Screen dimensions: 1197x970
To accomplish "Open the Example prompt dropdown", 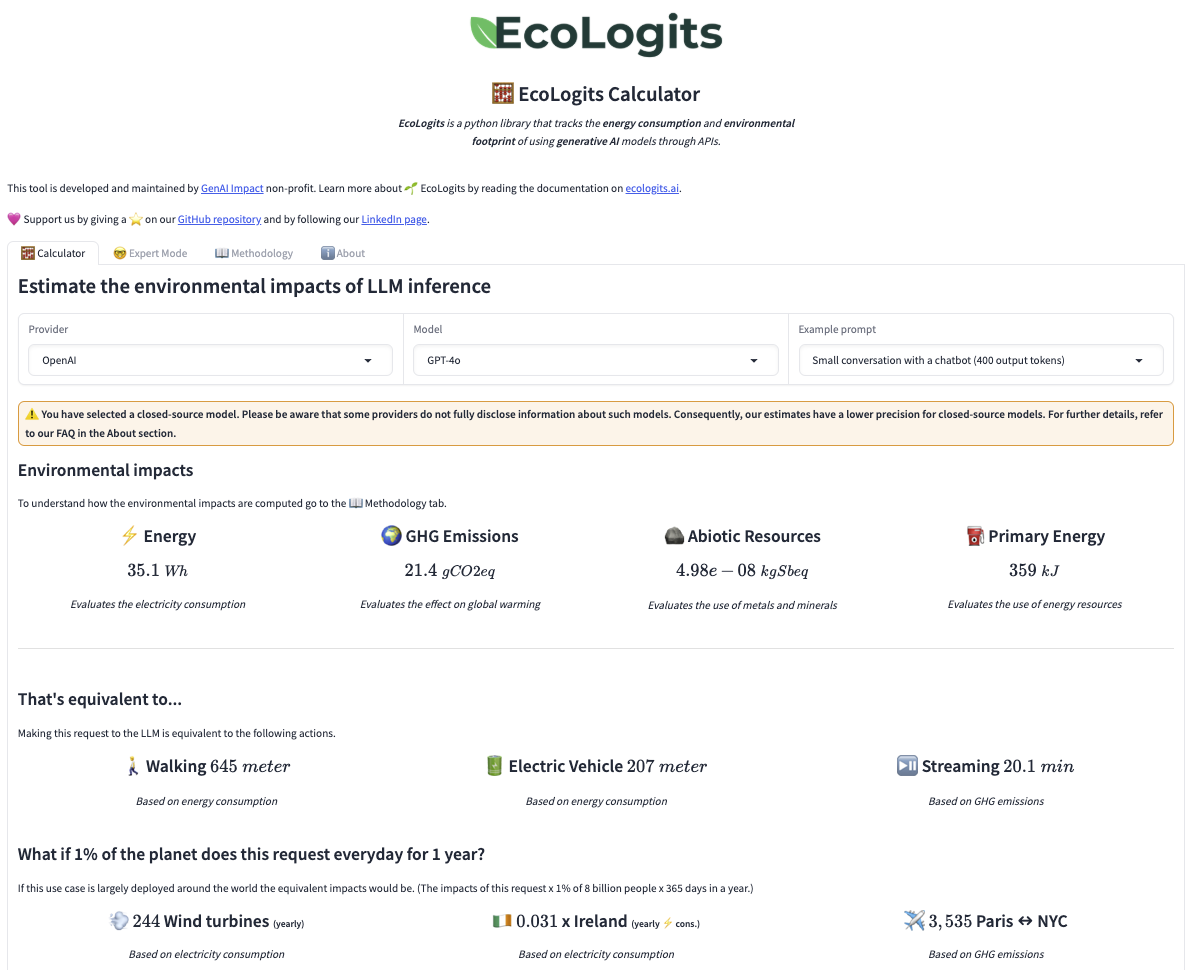I will point(981,360).
